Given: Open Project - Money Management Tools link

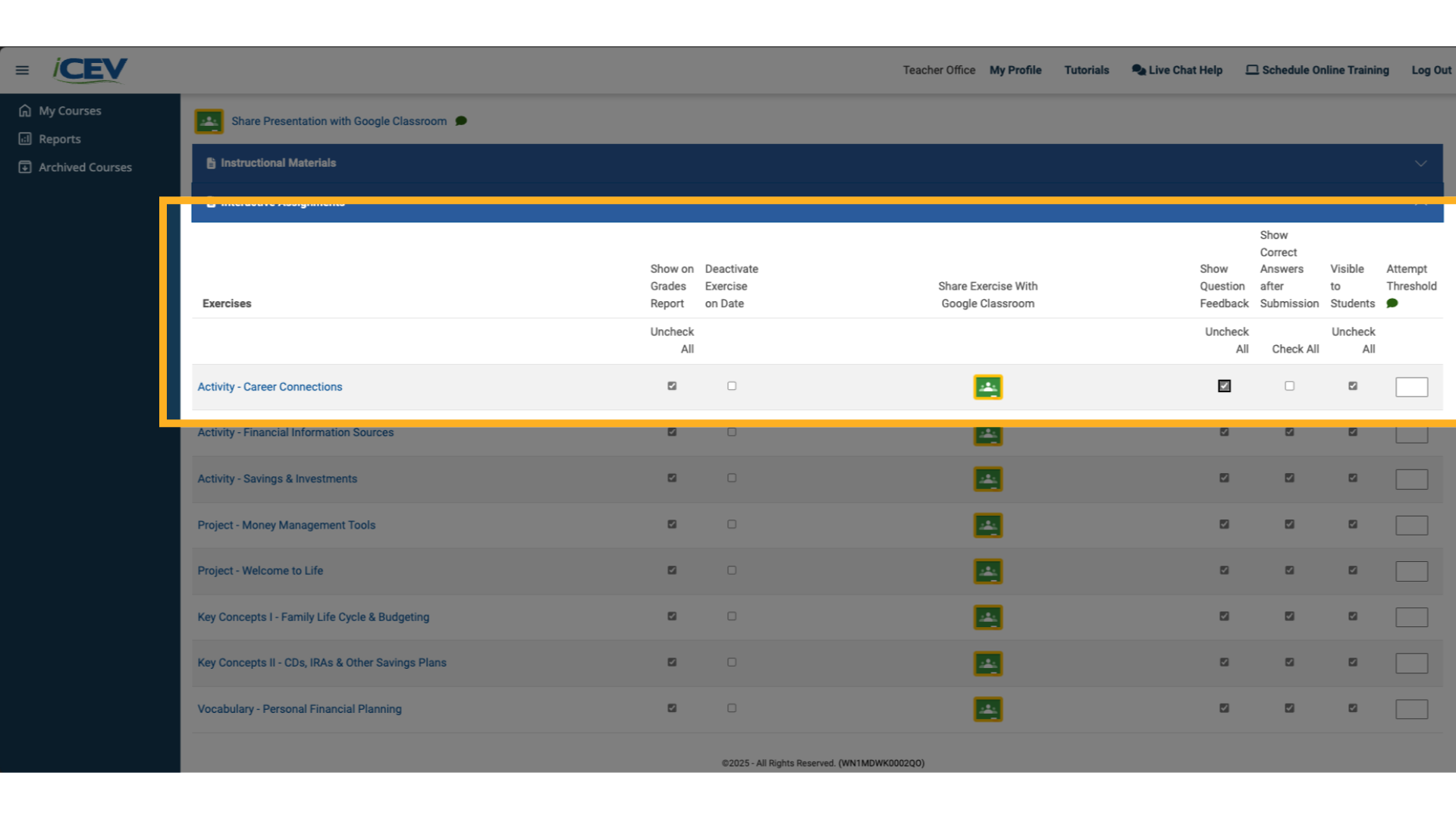Looking at the screenshot, I should [287, 525].
